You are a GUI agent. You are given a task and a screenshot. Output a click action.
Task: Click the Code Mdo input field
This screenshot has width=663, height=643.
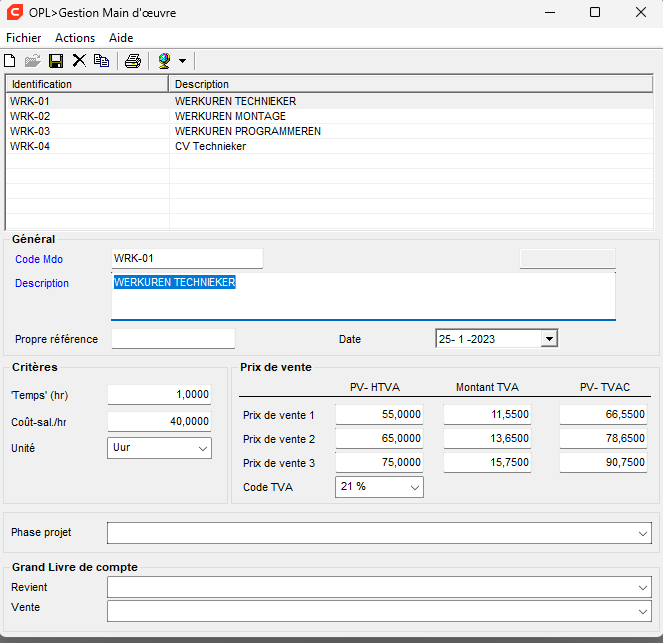click(187, 258)
